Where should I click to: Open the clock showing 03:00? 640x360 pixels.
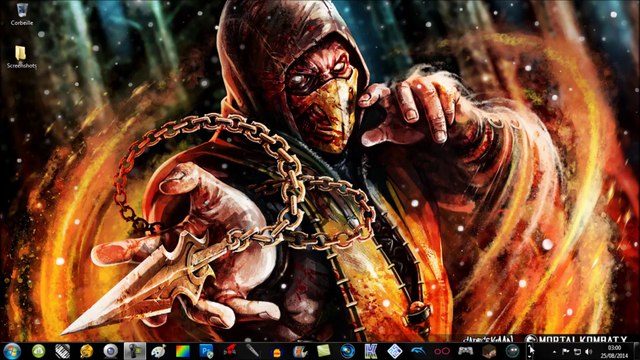614,351
